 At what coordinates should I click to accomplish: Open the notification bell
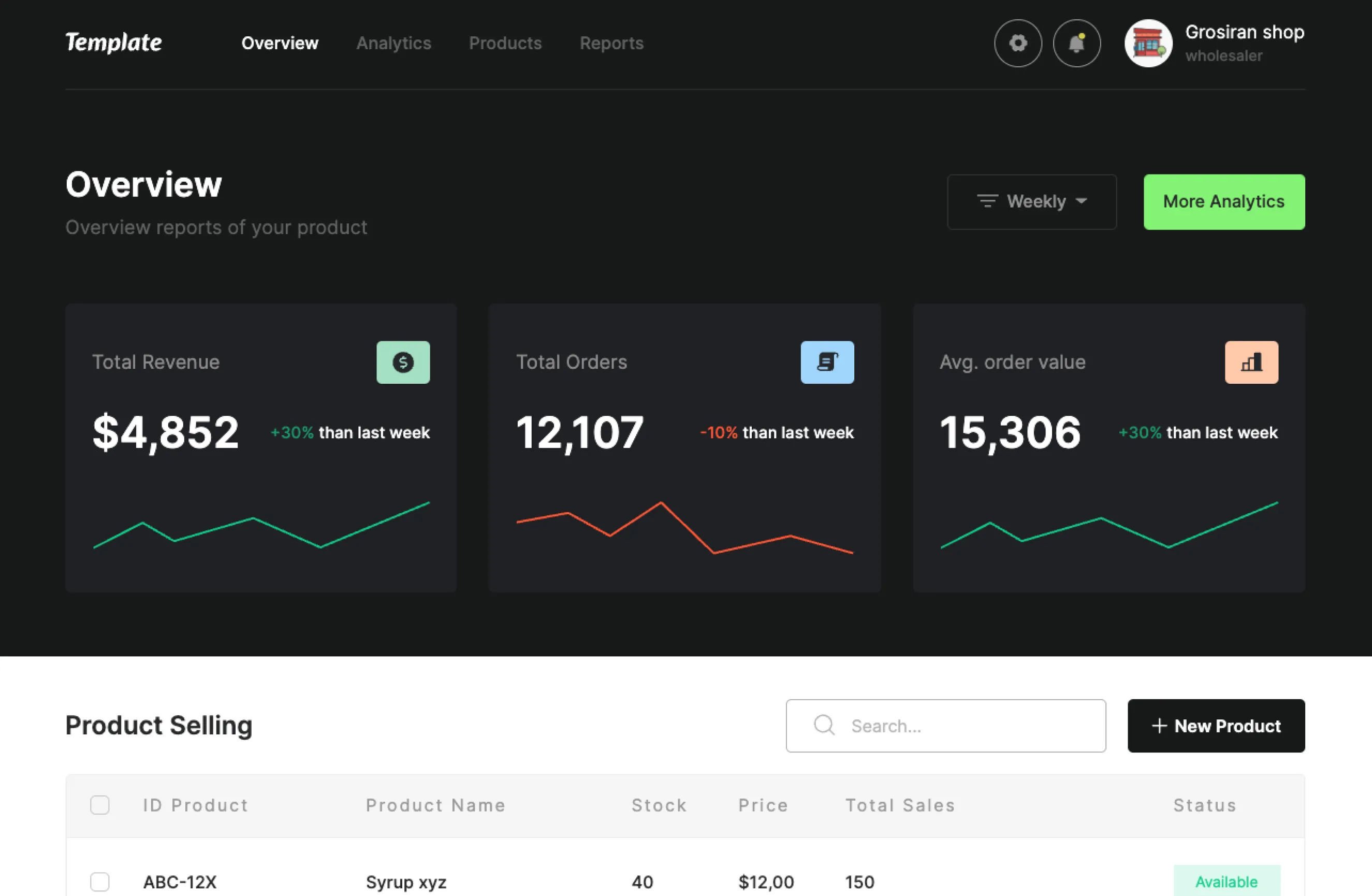pos(1077,43)
